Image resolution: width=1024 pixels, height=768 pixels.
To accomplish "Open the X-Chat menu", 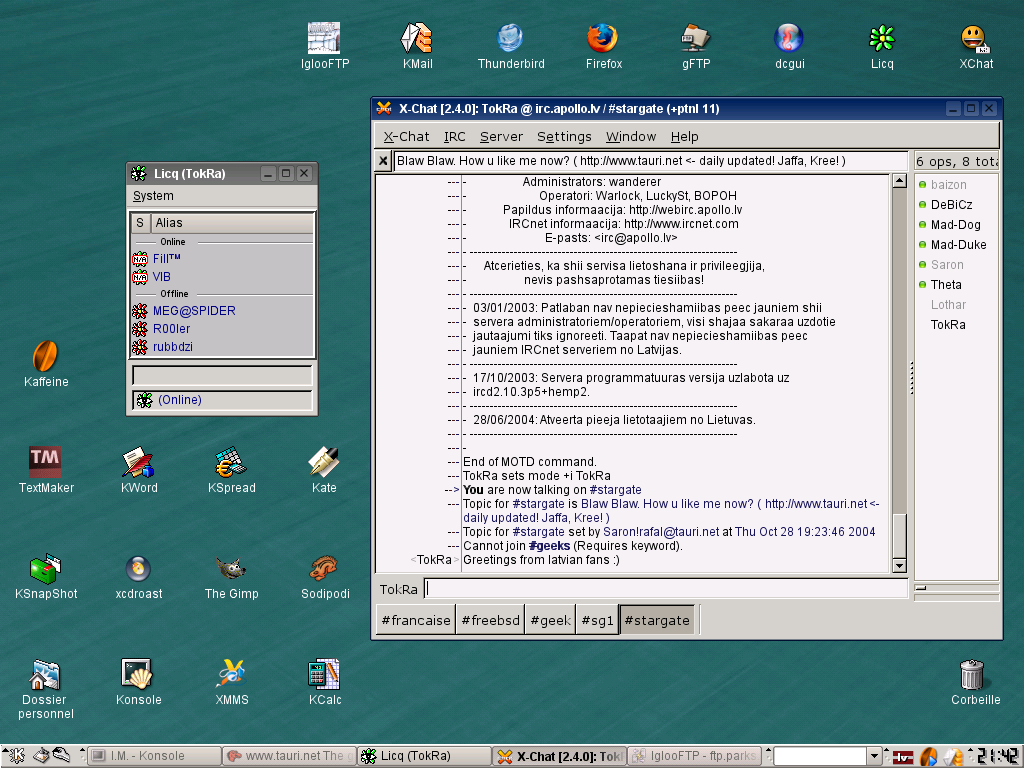I will click(x=406, y=136).
